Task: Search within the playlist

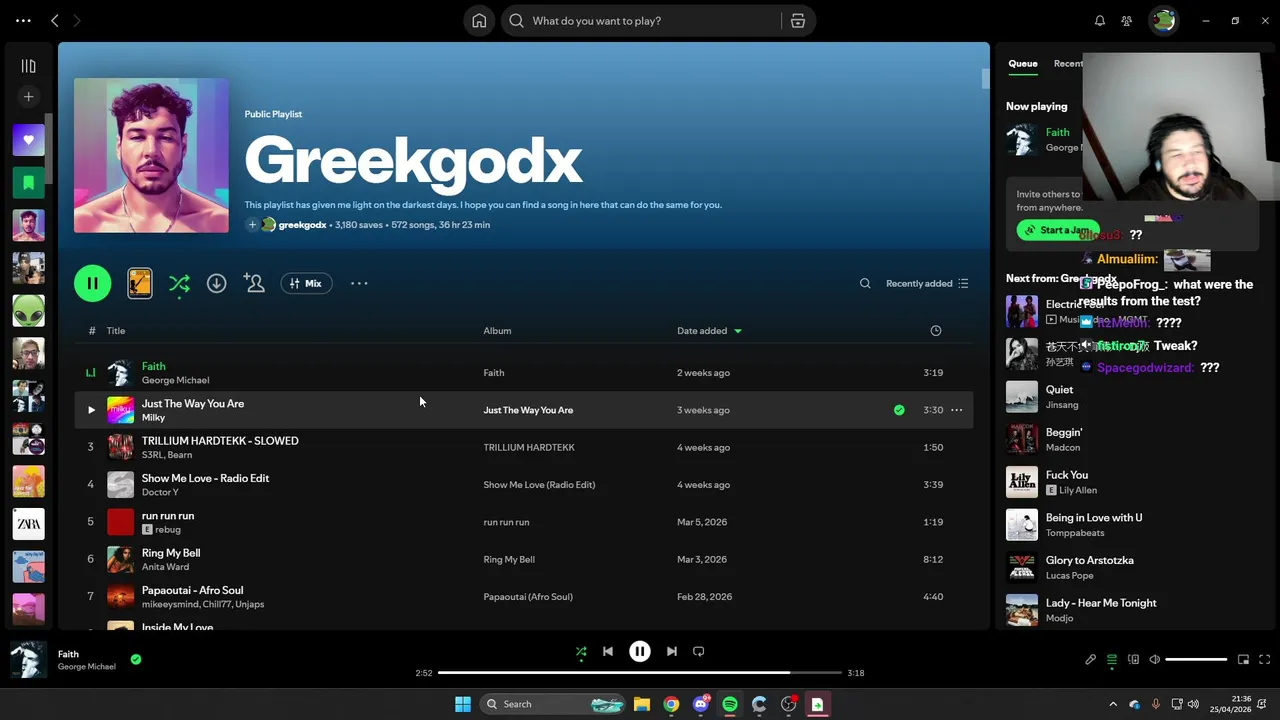Action: tap(865, 284)
